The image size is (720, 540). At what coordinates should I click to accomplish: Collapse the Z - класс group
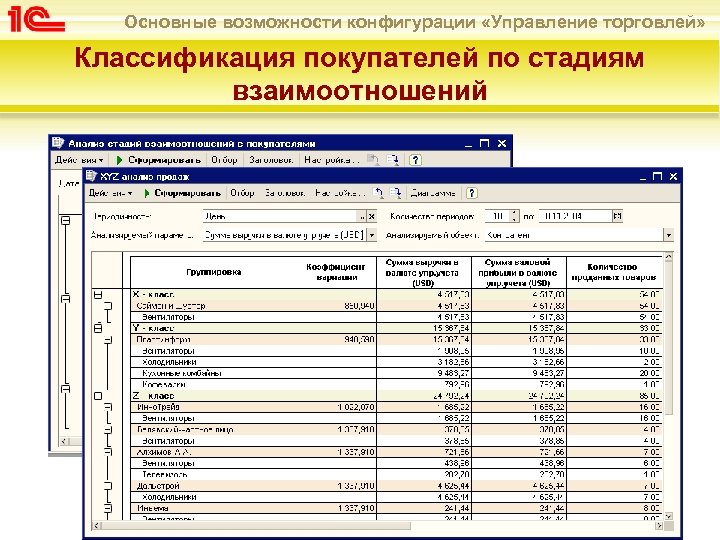98,396
